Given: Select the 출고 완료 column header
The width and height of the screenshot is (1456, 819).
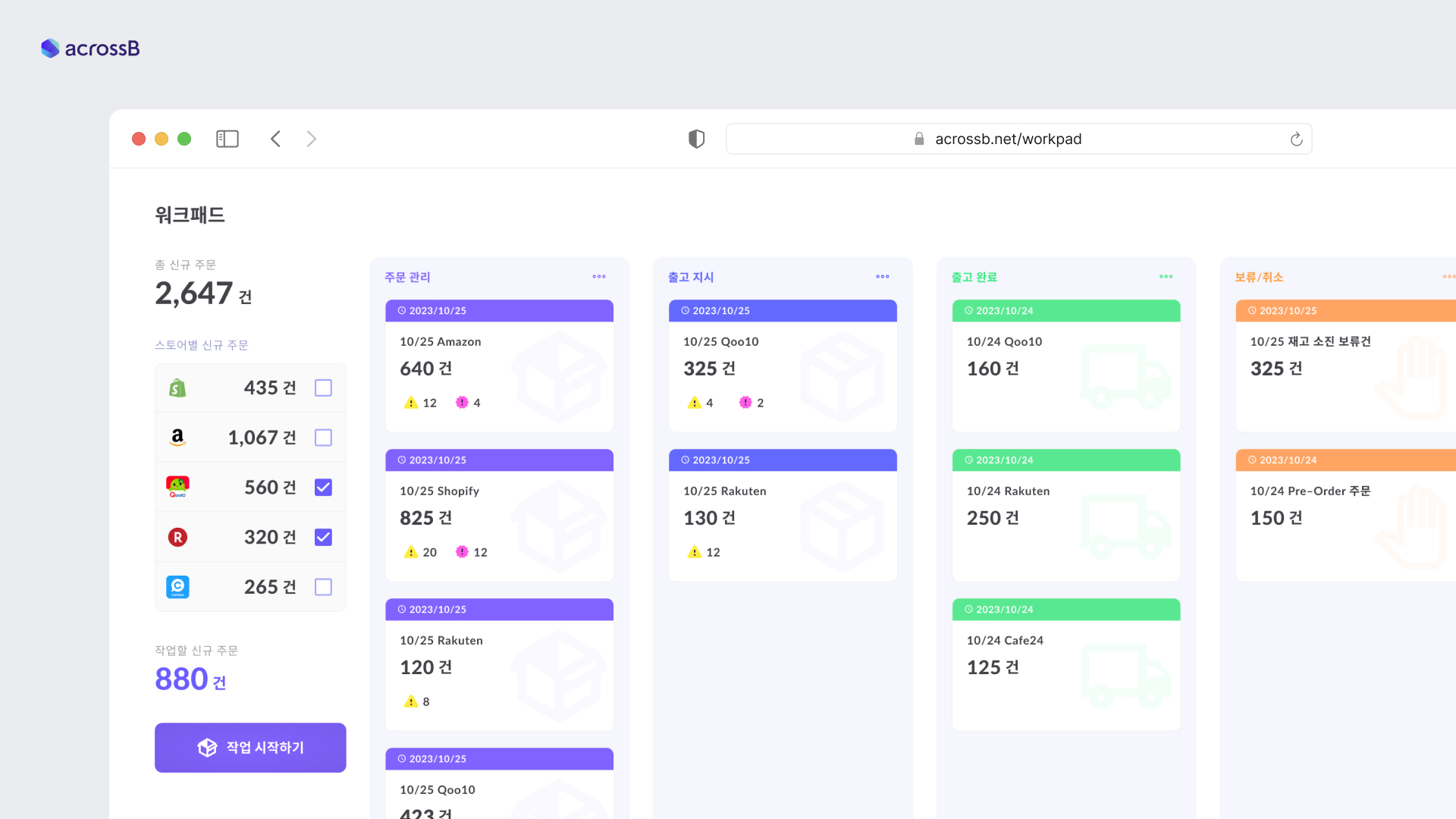Looking at the screenshot, I should point(974,277).
